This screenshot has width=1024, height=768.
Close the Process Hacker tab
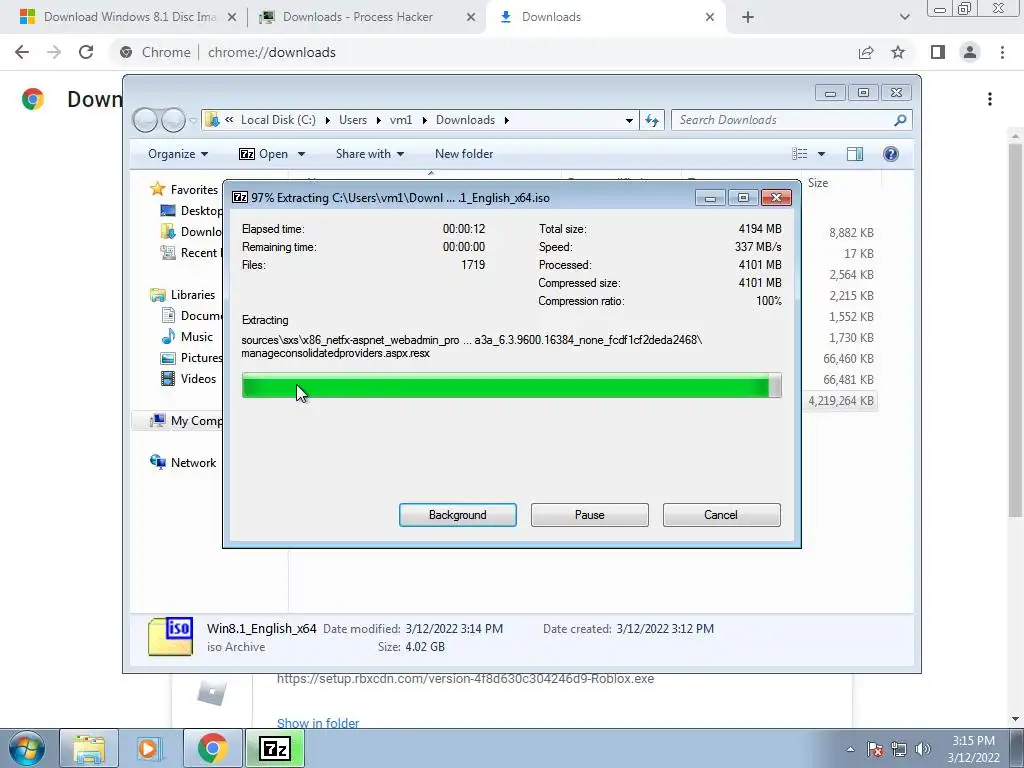point(471,17)
